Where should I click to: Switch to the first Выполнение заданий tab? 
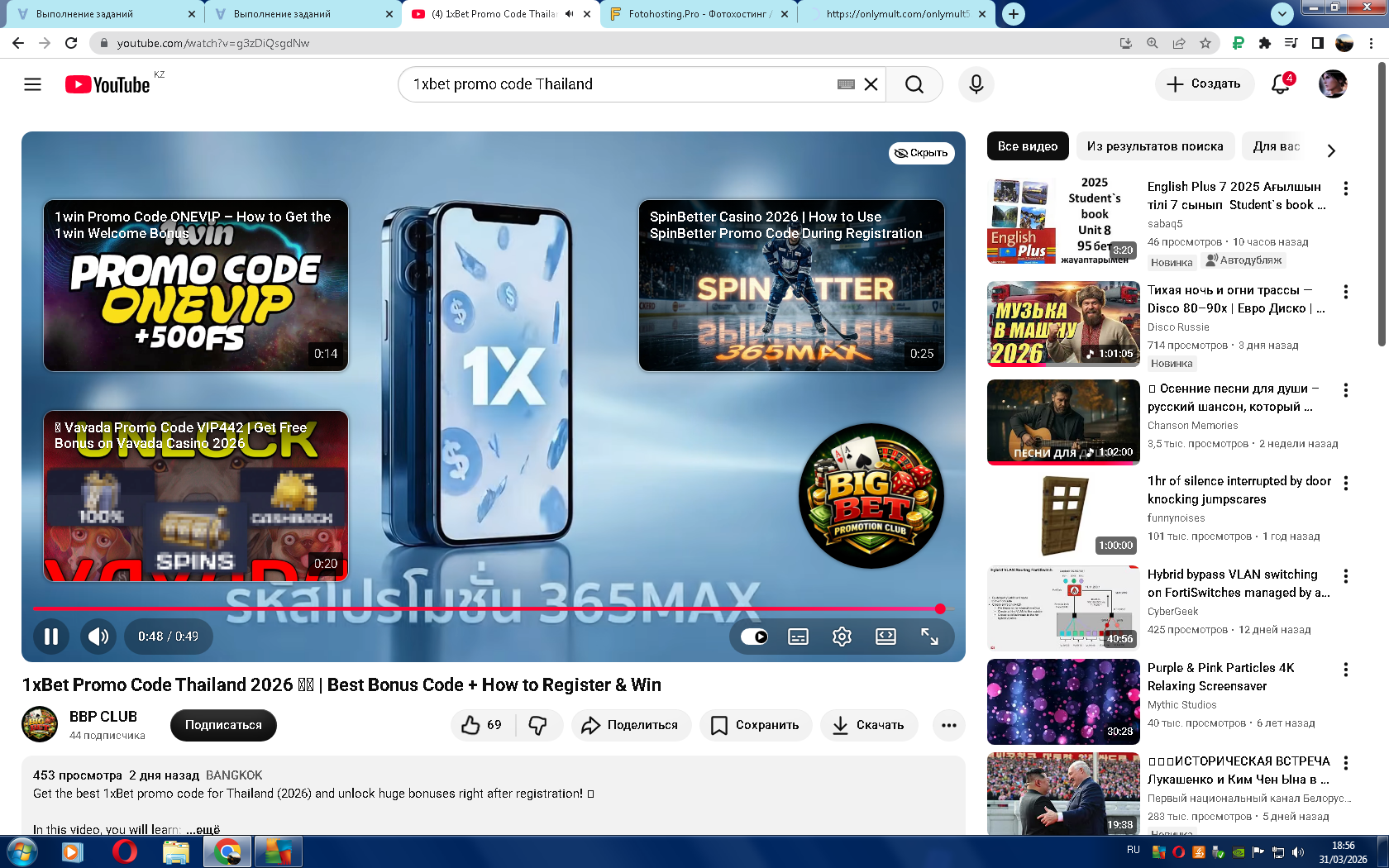pyautogui.click(x=106, y=14)
